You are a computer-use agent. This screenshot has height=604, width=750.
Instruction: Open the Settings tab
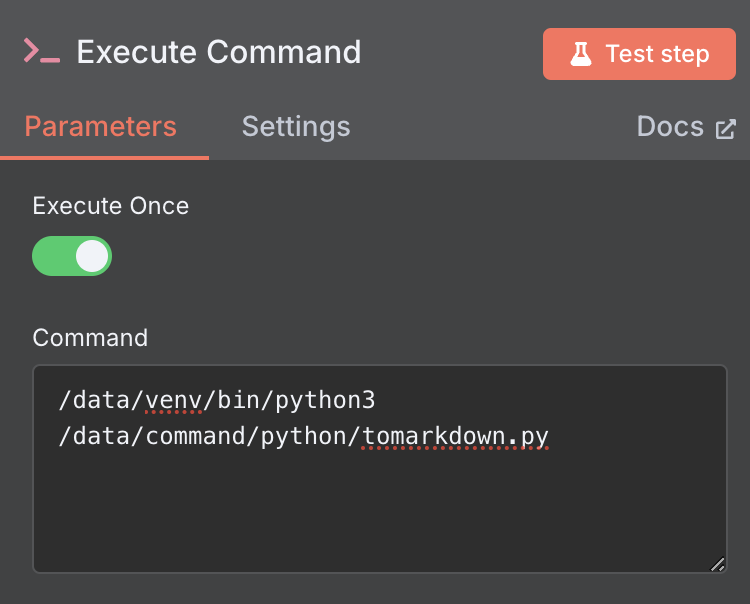296,127
